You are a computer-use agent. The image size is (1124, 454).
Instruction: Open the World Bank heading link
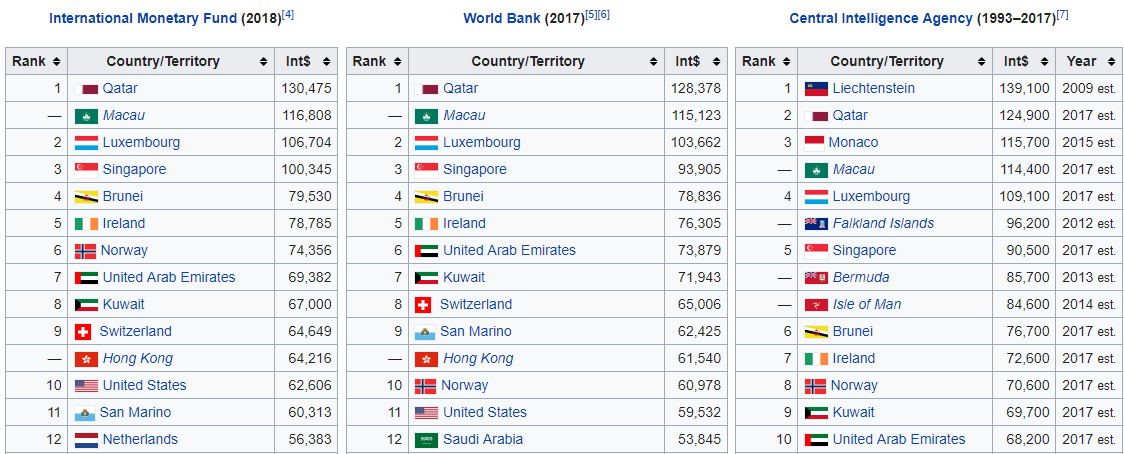pyautogui.click(x=501, y=18)
